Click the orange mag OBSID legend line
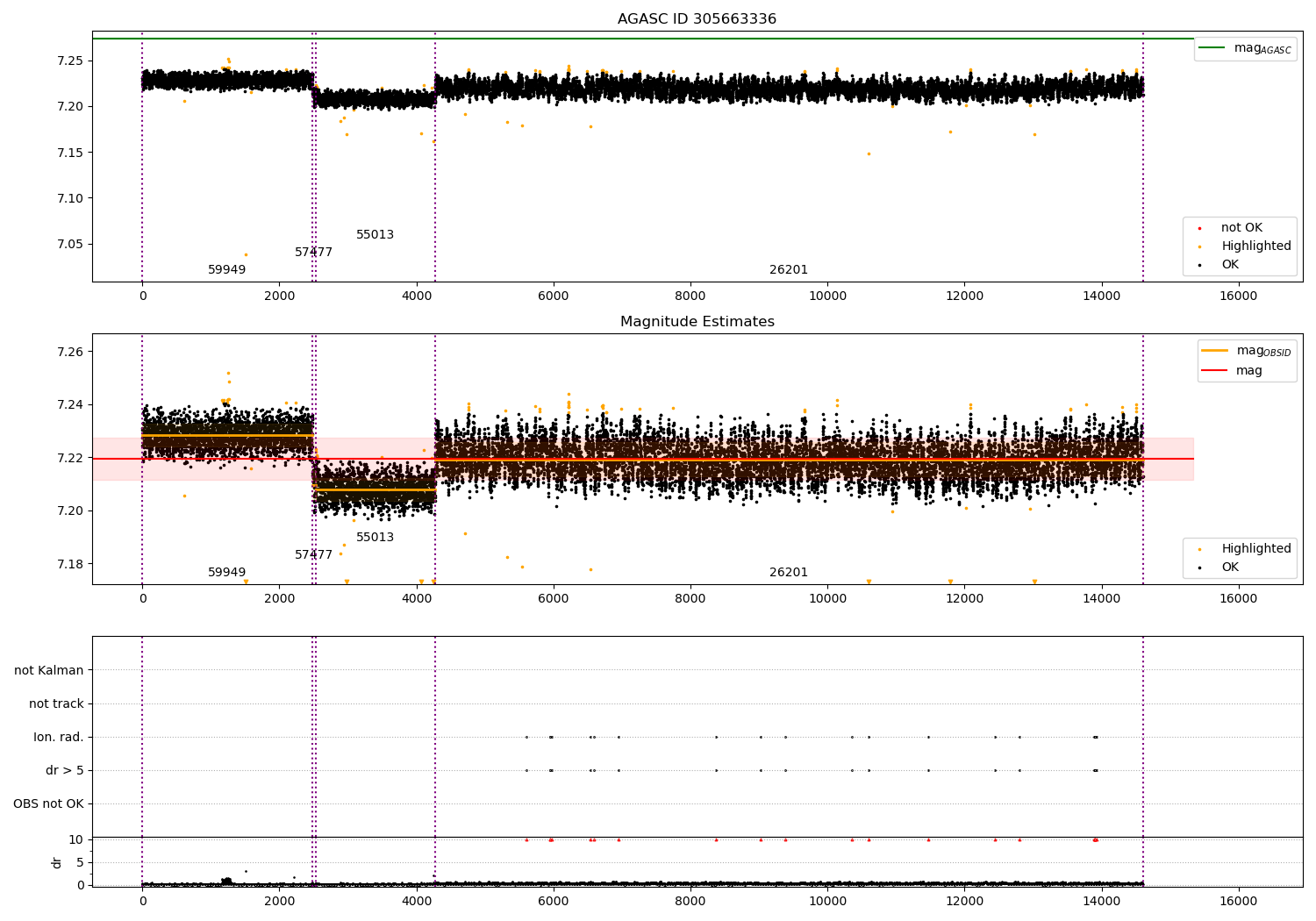Viewport: 1316px width, 921px height. [x=1214, y=351]
